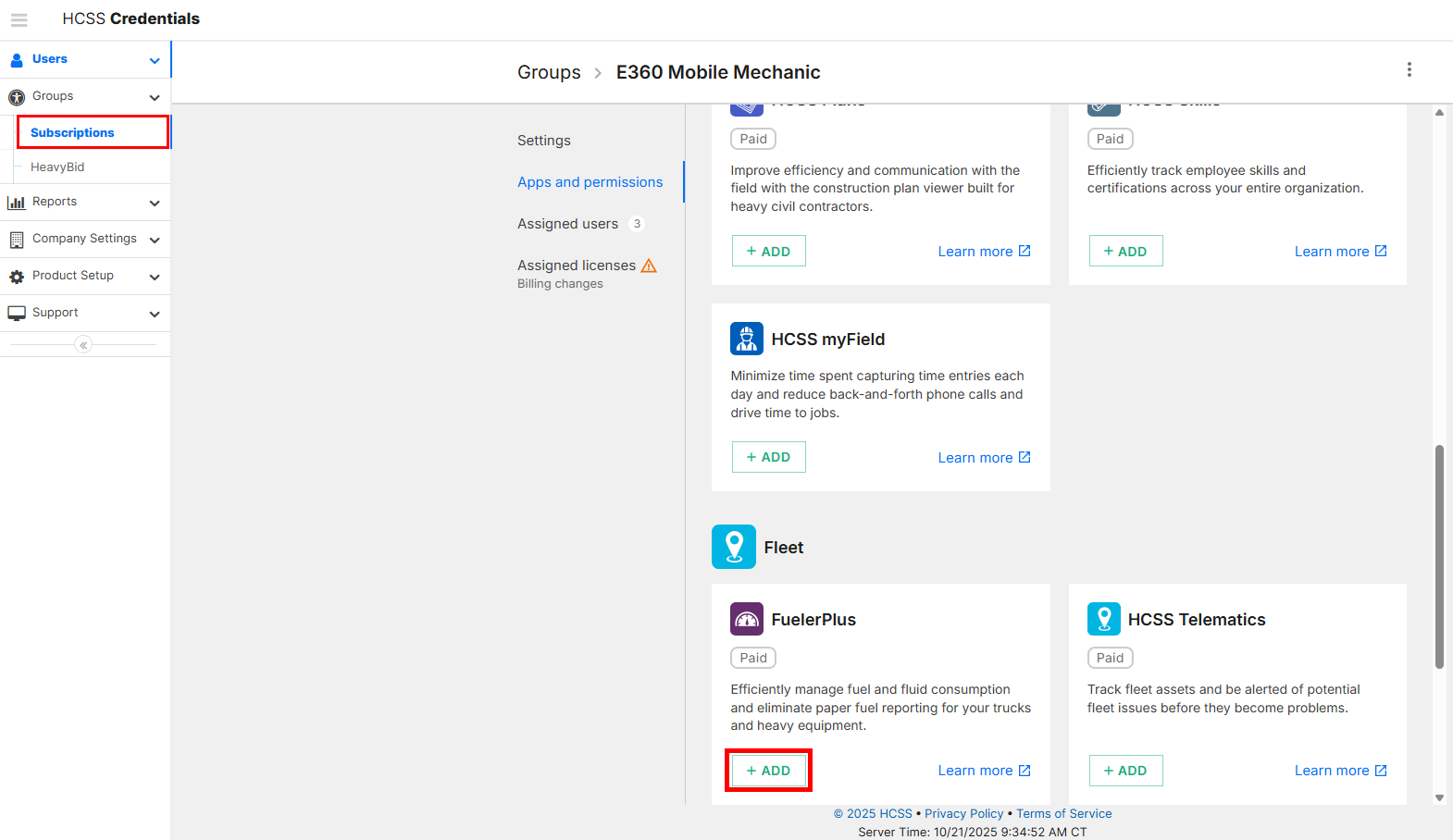Screen dimensions: 1453x840
Task: Select Apps and permissions tab
Action: point(590,182)
